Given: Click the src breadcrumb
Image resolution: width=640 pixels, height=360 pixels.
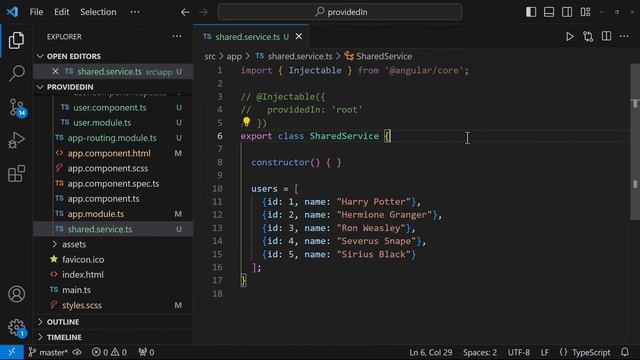Looking at the screenshot, I should (210, 56).
